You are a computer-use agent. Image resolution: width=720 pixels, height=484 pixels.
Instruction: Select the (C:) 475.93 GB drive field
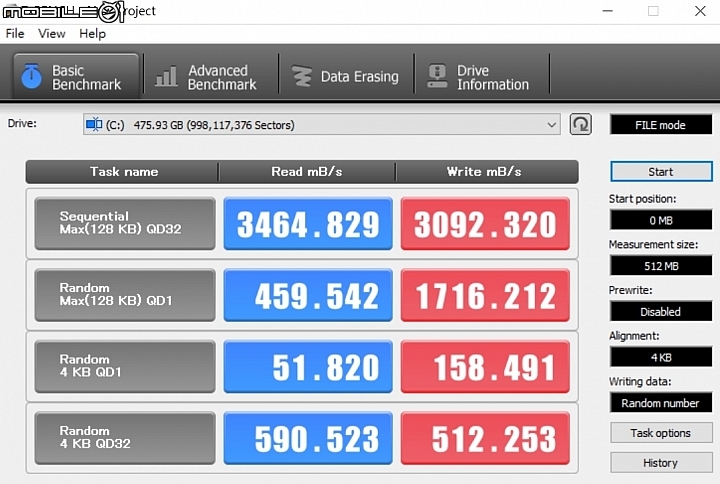point(321,124)
